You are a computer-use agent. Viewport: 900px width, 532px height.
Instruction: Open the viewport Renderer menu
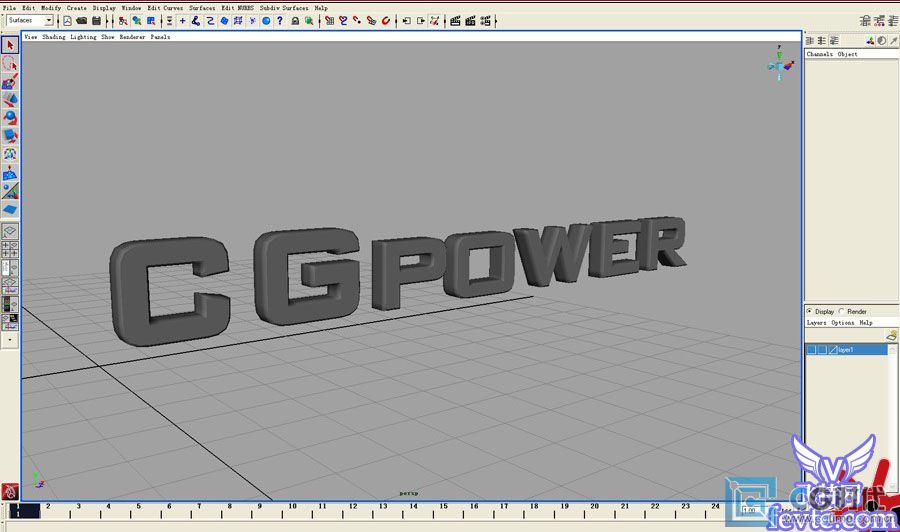132,37
